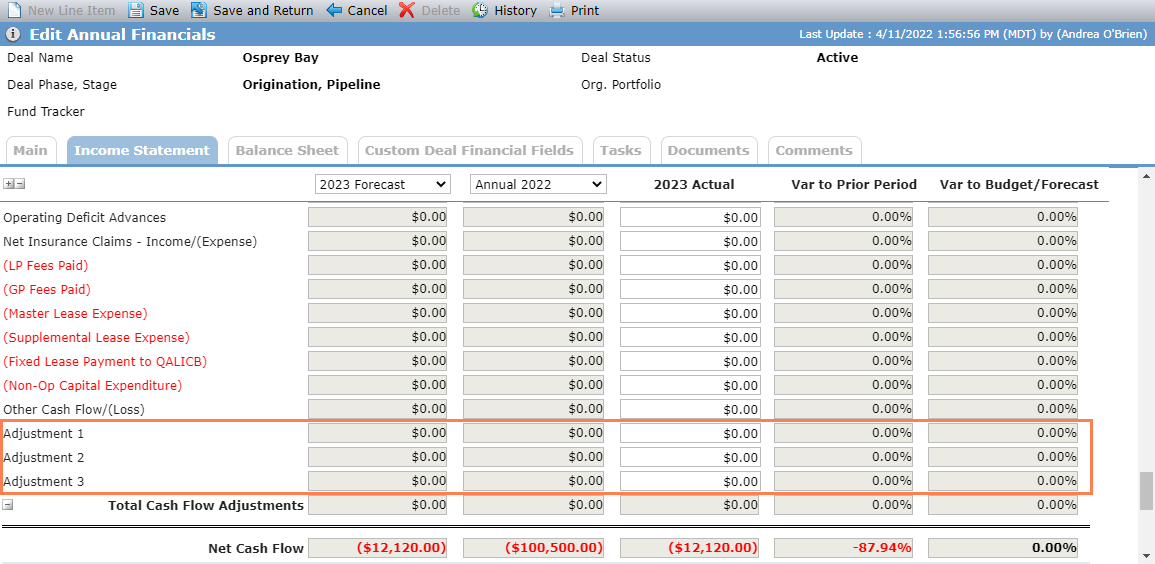The height and width of the screenshot is (564, 1155).
Task: Open the Custom Deal Financial Fields tab
Action: pyautogui.click(x=469, y=150)
